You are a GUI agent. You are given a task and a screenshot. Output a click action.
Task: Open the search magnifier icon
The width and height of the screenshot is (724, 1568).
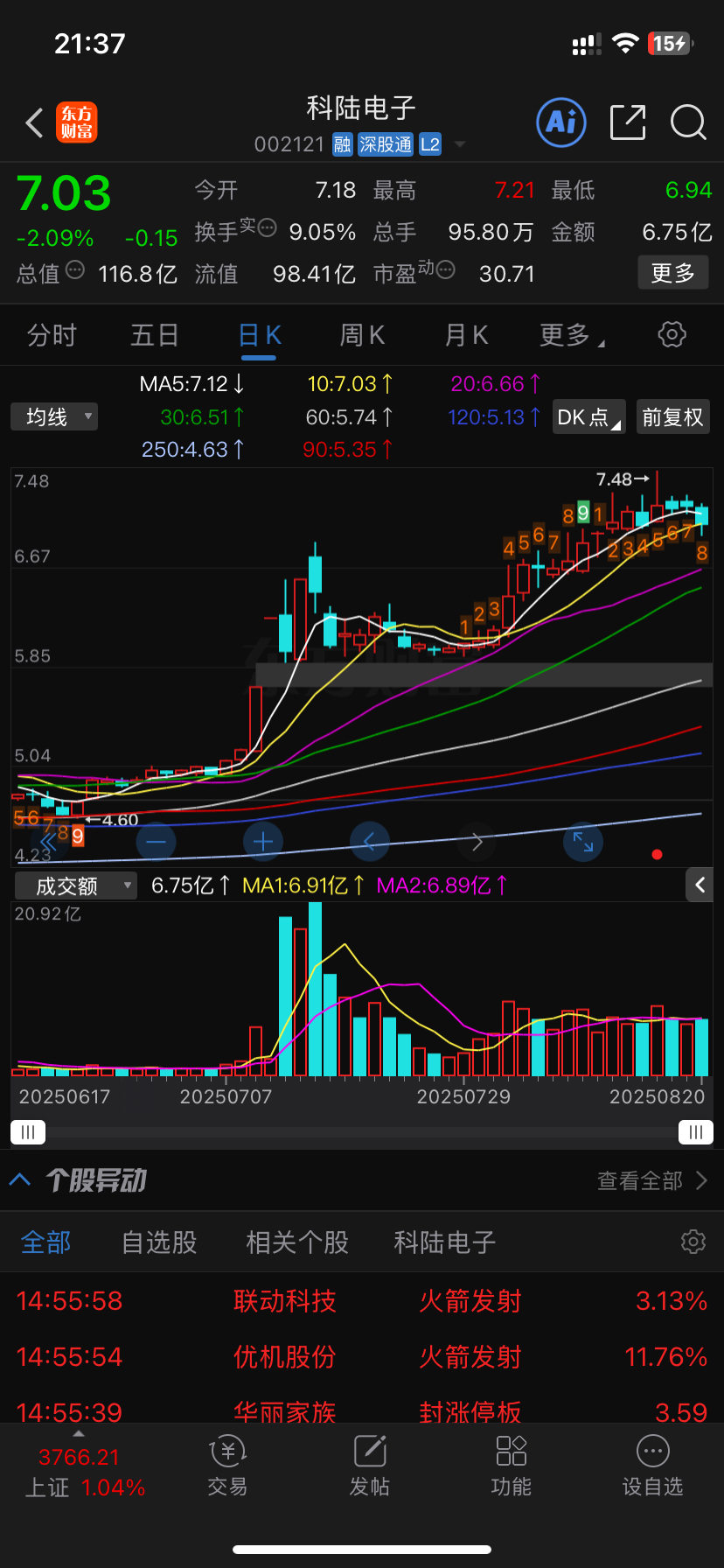(x=688, y=122)
